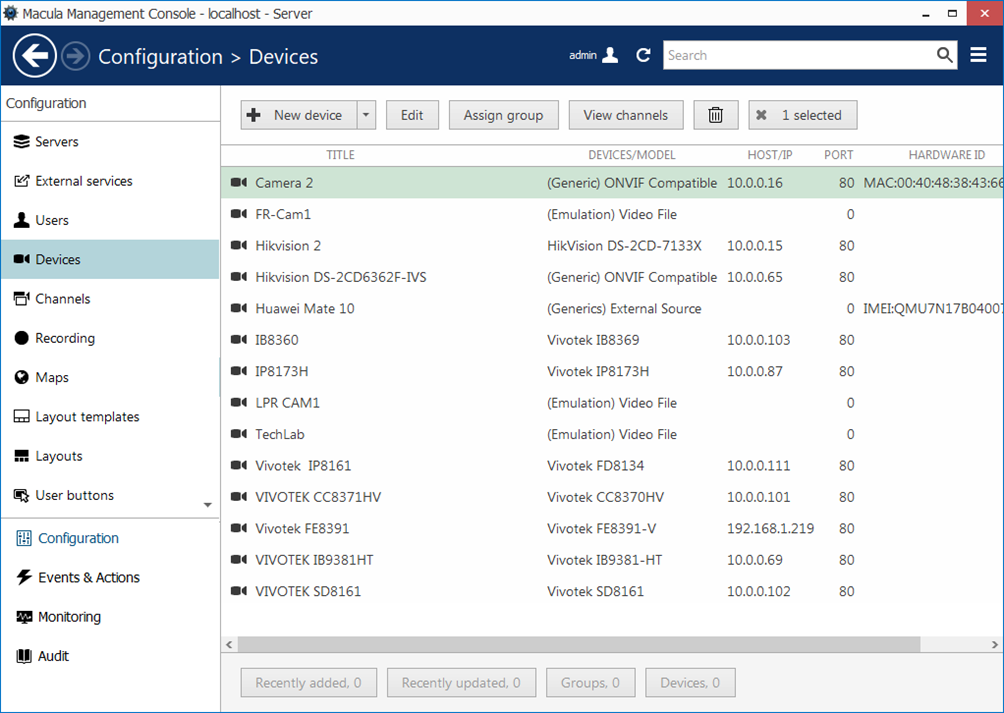This screenshot has height=713, width=1004.
Task: Click the Edit button
Action: [x=412, y=115]
